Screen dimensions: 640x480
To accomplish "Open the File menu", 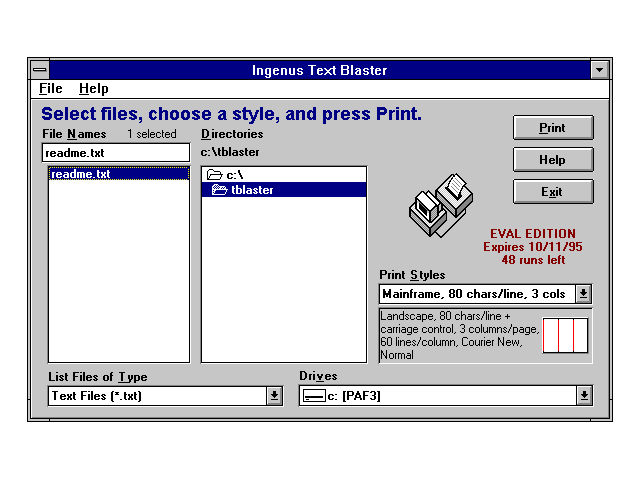I will tap(51, 89).
